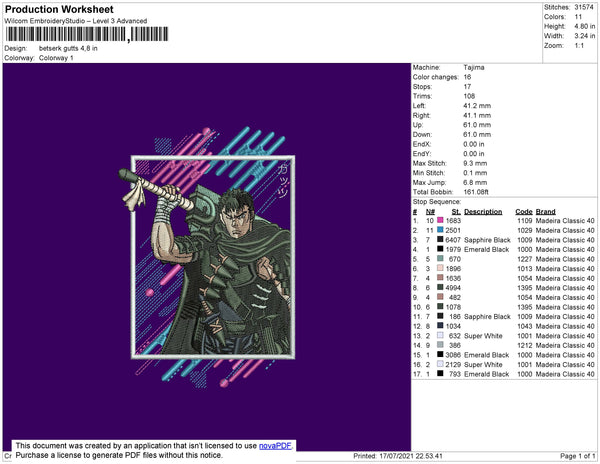Click the 'Stop Sequence:' heading
The image size is (600, 464).
pos(437,202)
